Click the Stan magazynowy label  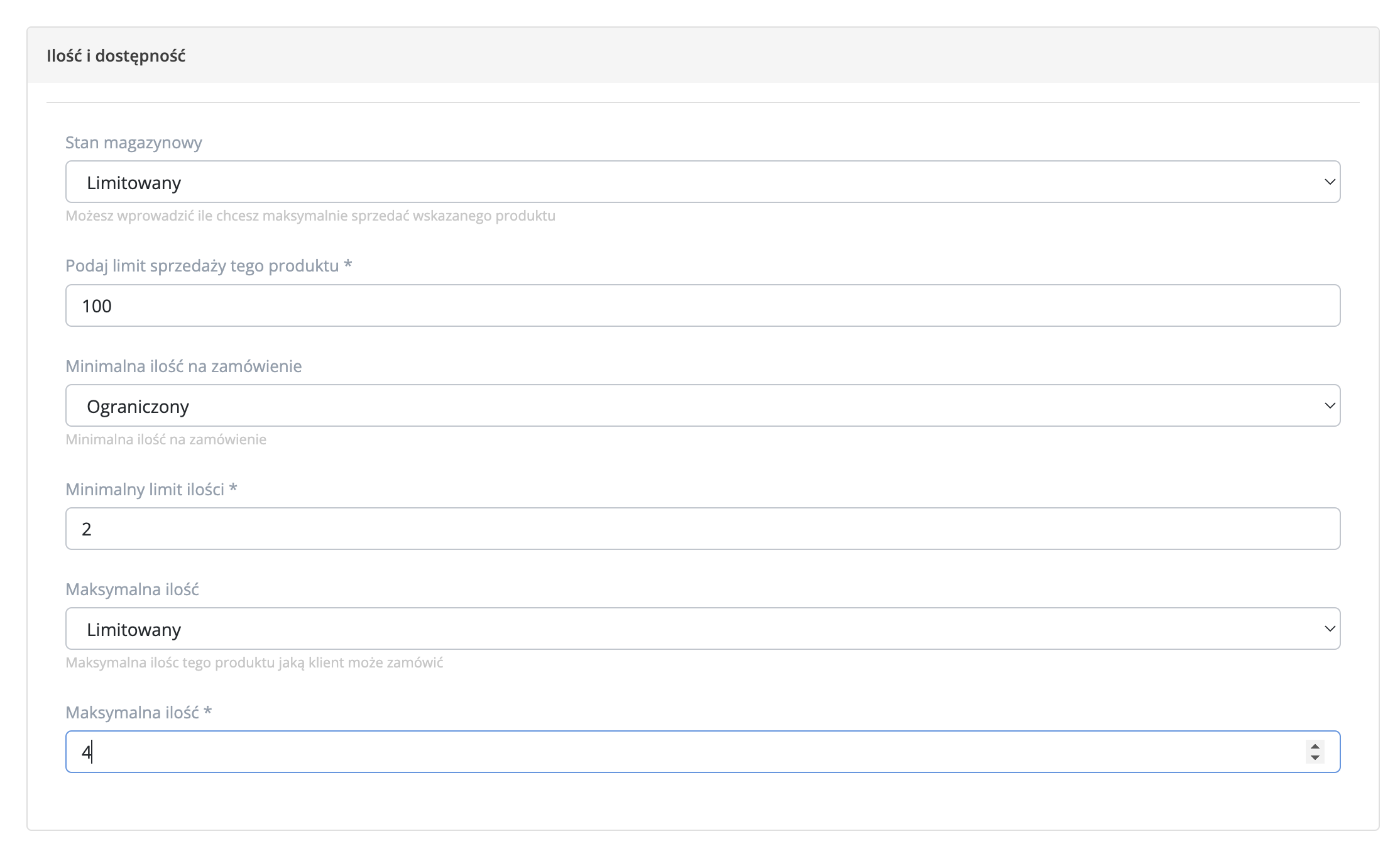click(134, 143)
